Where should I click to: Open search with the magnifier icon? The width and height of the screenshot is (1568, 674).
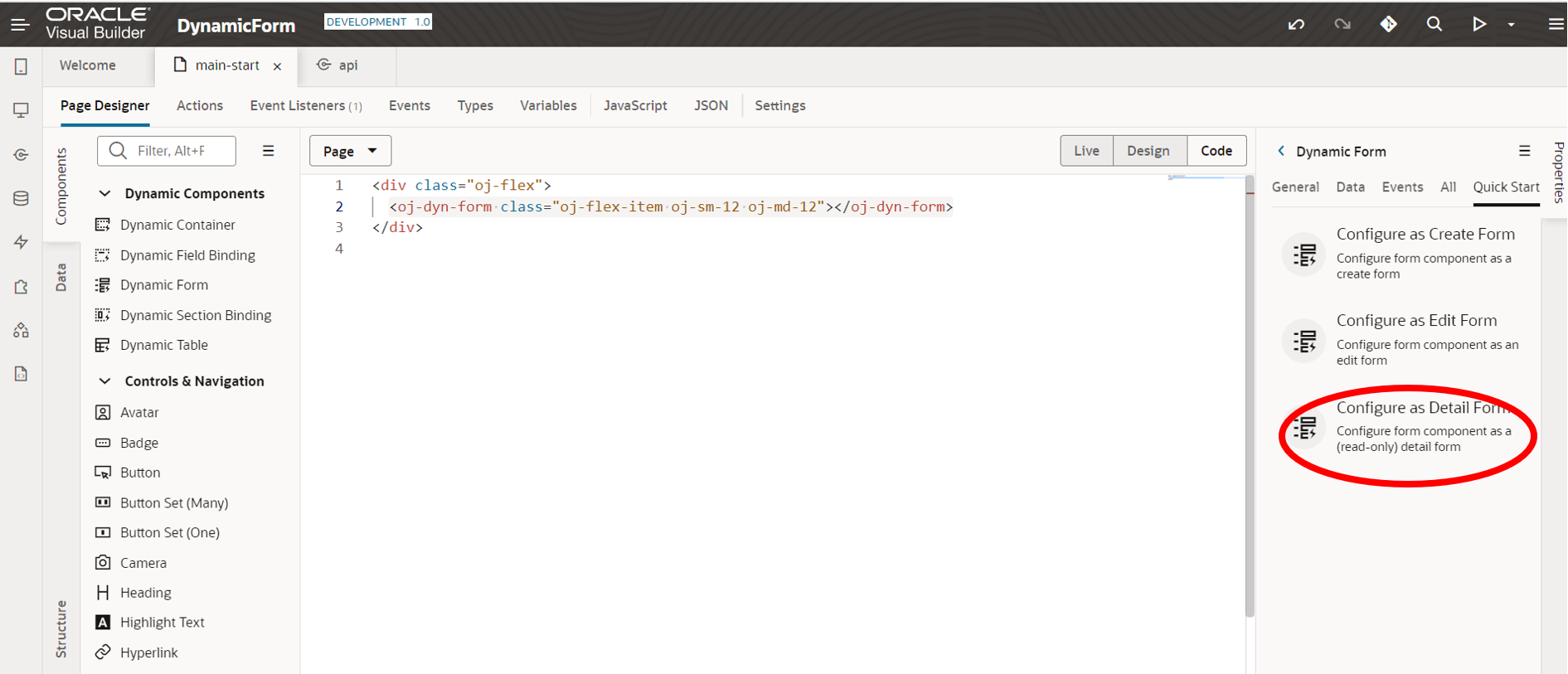pyautogui.click(x=1434, y=24)
